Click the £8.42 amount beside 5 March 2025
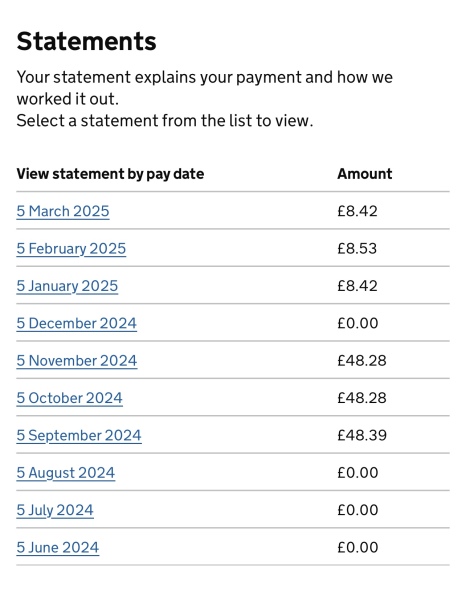Screen dimensions: 466x600 pos(357,211)
